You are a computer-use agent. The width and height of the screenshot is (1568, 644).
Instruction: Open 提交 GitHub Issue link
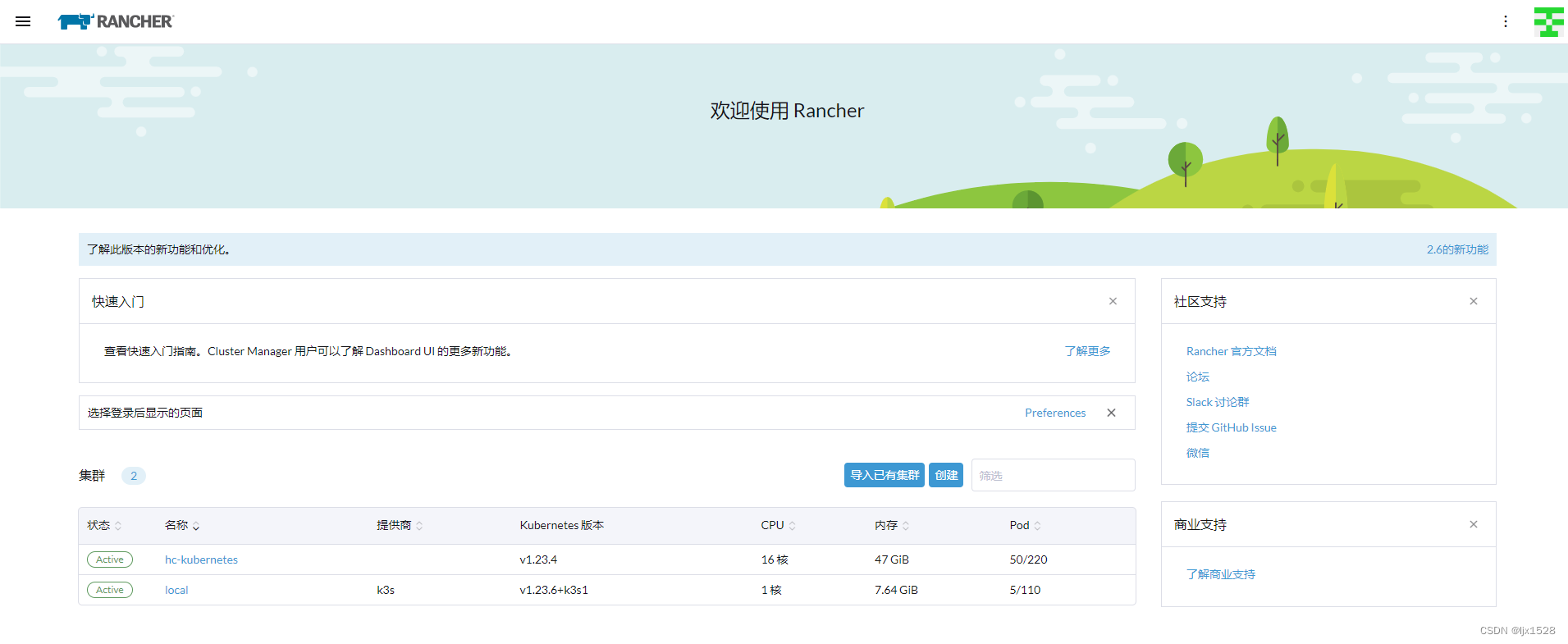(x=1231, y=427)
